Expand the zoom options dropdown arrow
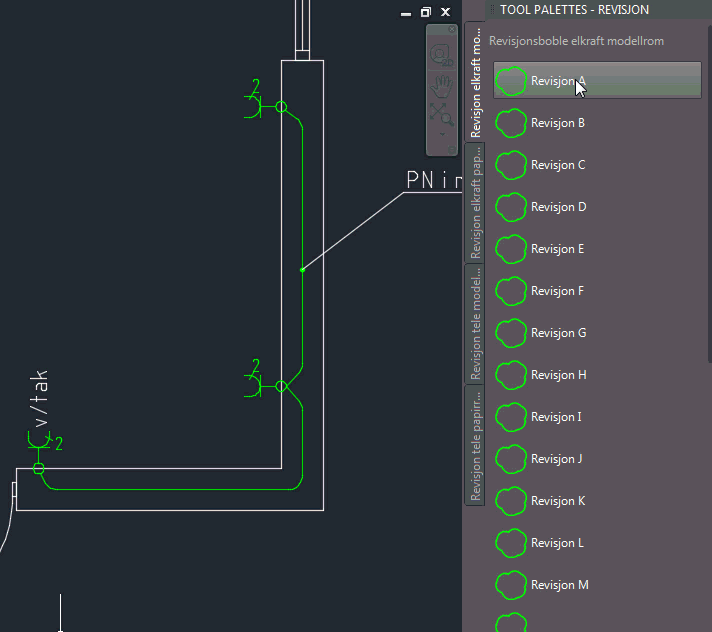 click(442, 132)
